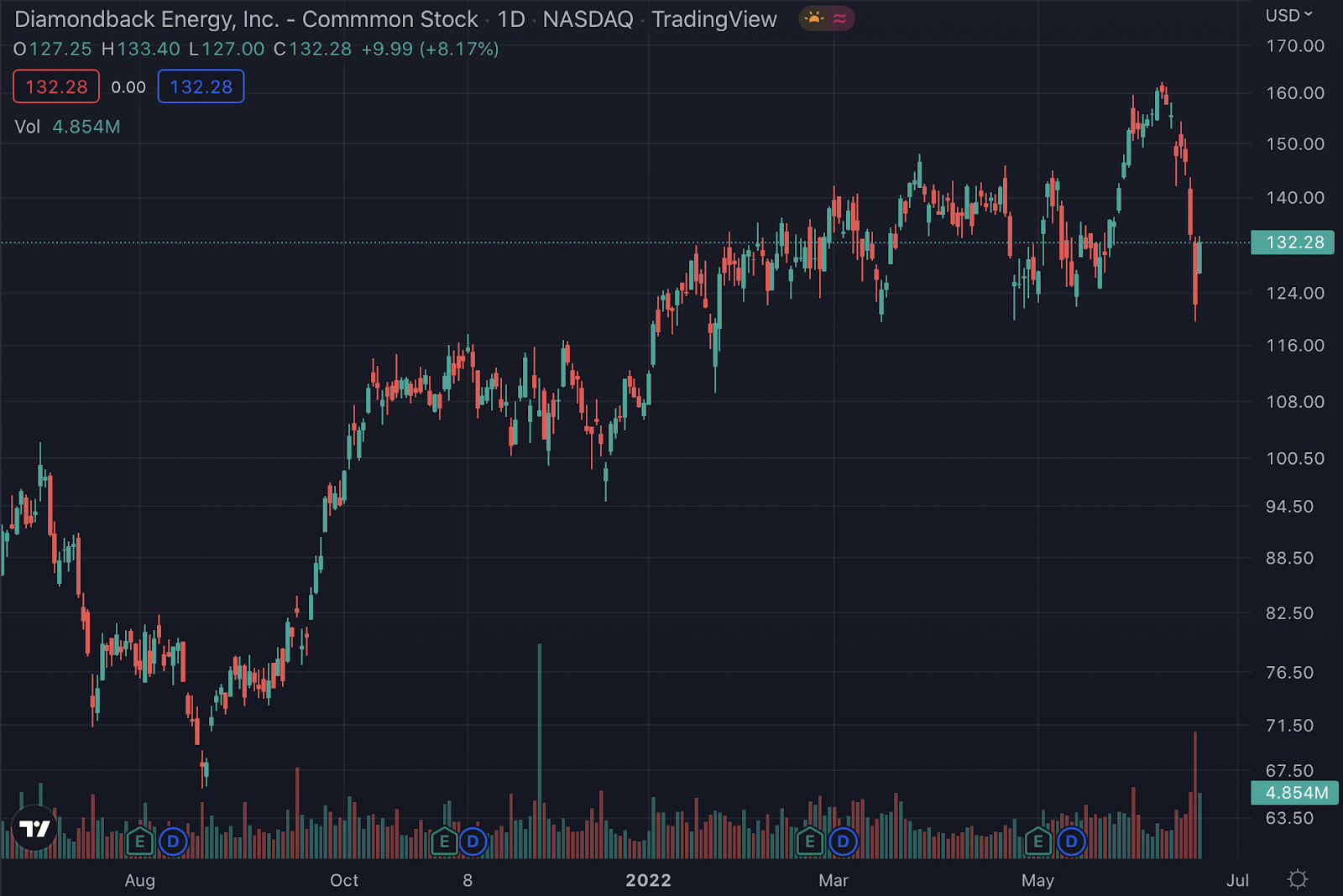
Task: Click the Oct time axis label
Action: click(344, 880)
